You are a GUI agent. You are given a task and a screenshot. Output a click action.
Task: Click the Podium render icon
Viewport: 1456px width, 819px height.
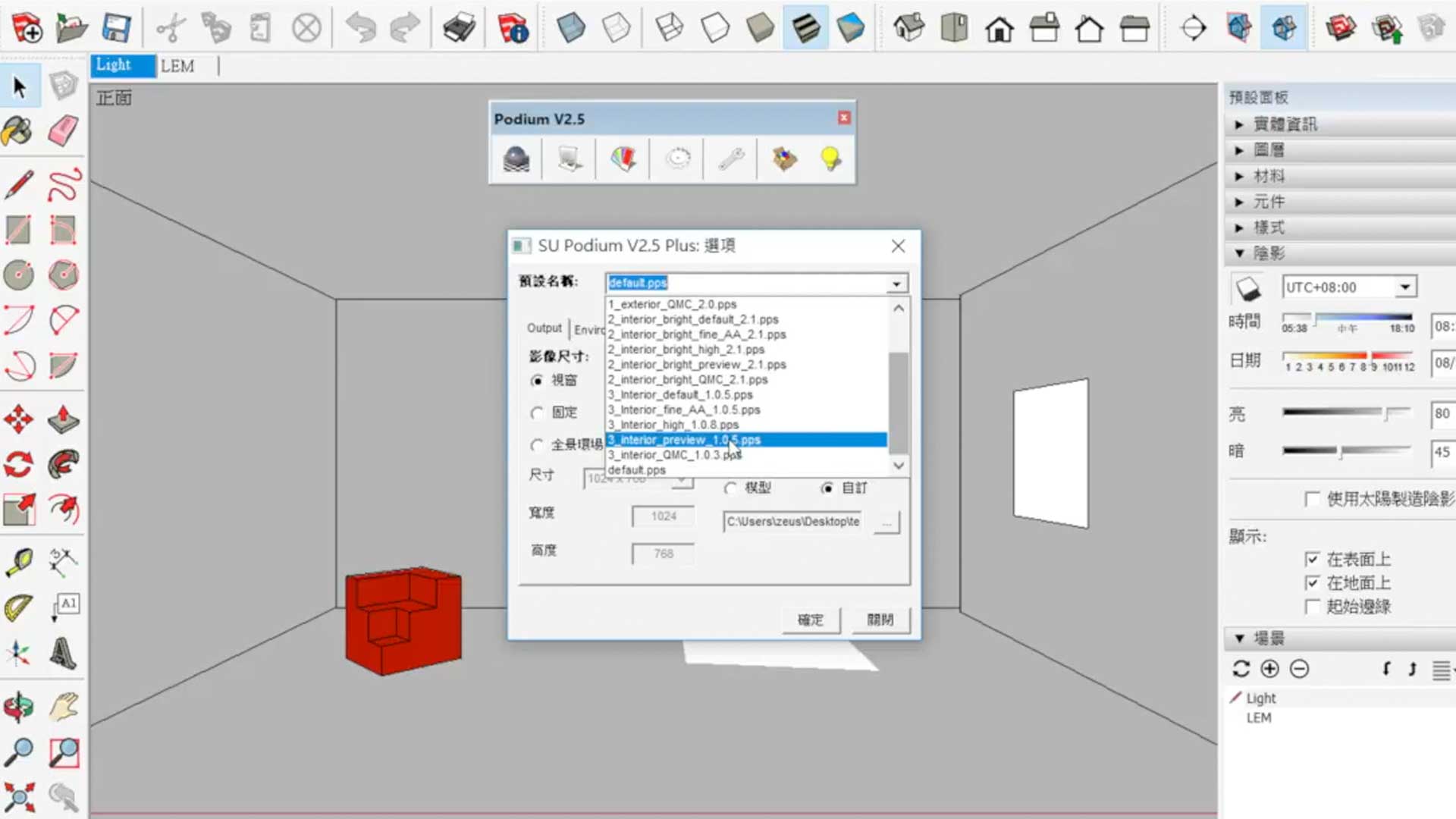click(516, 159)
